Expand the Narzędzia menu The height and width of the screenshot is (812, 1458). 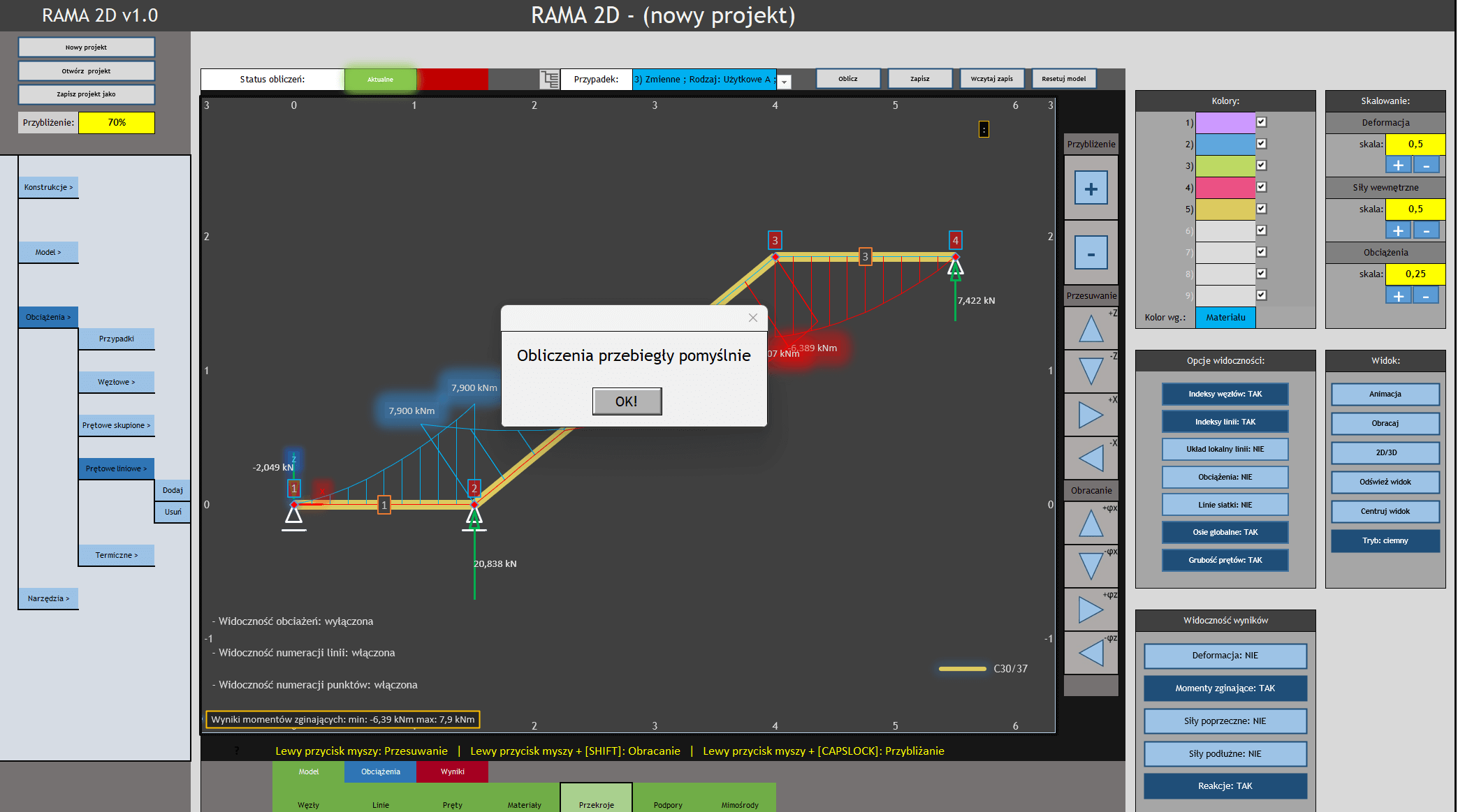(48, 598)
